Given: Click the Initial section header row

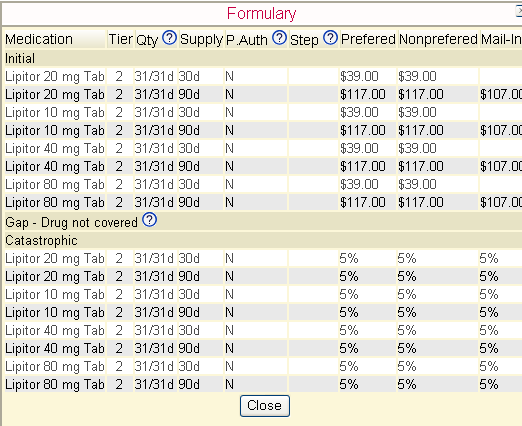Looking at the screenshot, I should coord(263,58).
